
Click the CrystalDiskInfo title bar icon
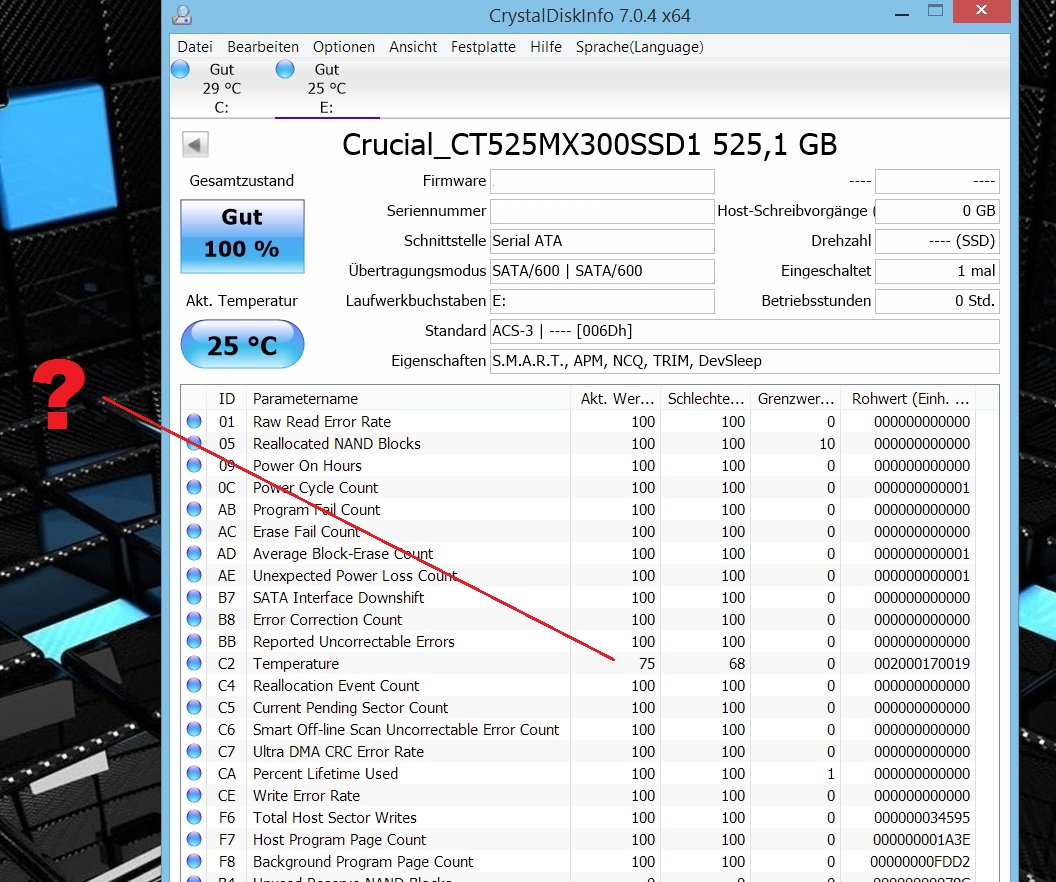coord(182,15)
